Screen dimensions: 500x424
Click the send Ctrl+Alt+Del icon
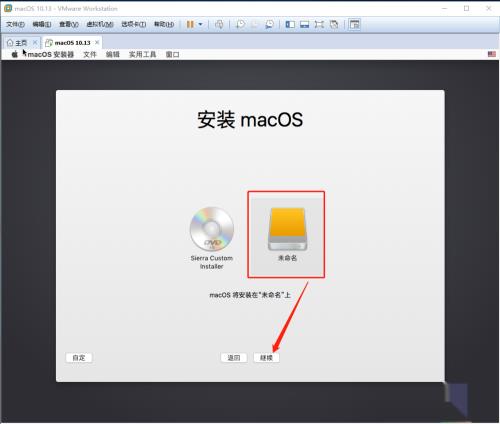tap(219, 24)
